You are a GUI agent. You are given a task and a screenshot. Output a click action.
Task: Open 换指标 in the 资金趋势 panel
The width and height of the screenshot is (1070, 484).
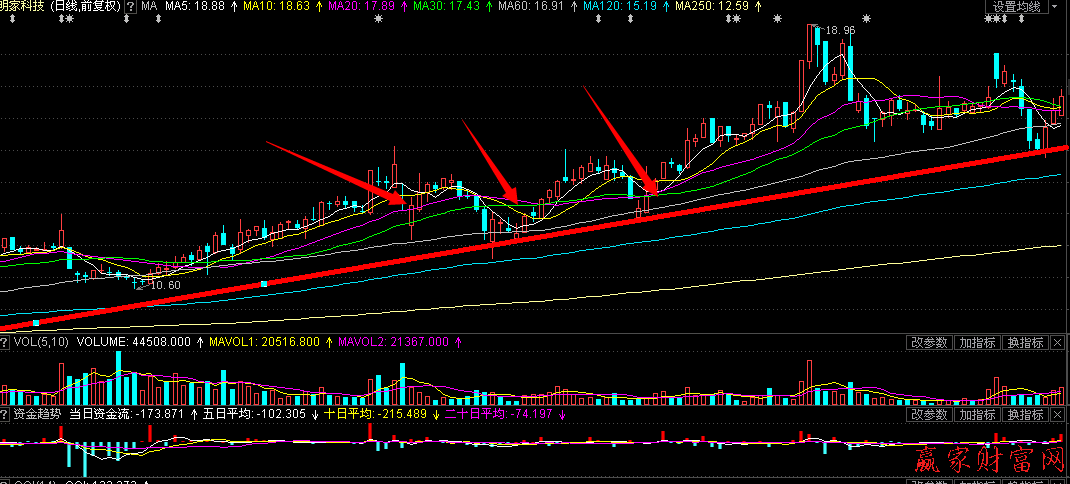(1025, 414)
